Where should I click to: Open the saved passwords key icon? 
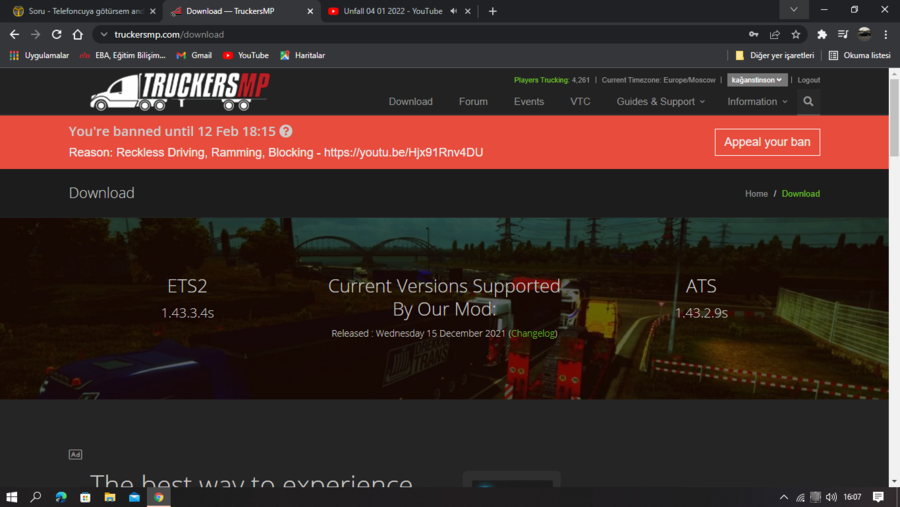tap(754, 34)
